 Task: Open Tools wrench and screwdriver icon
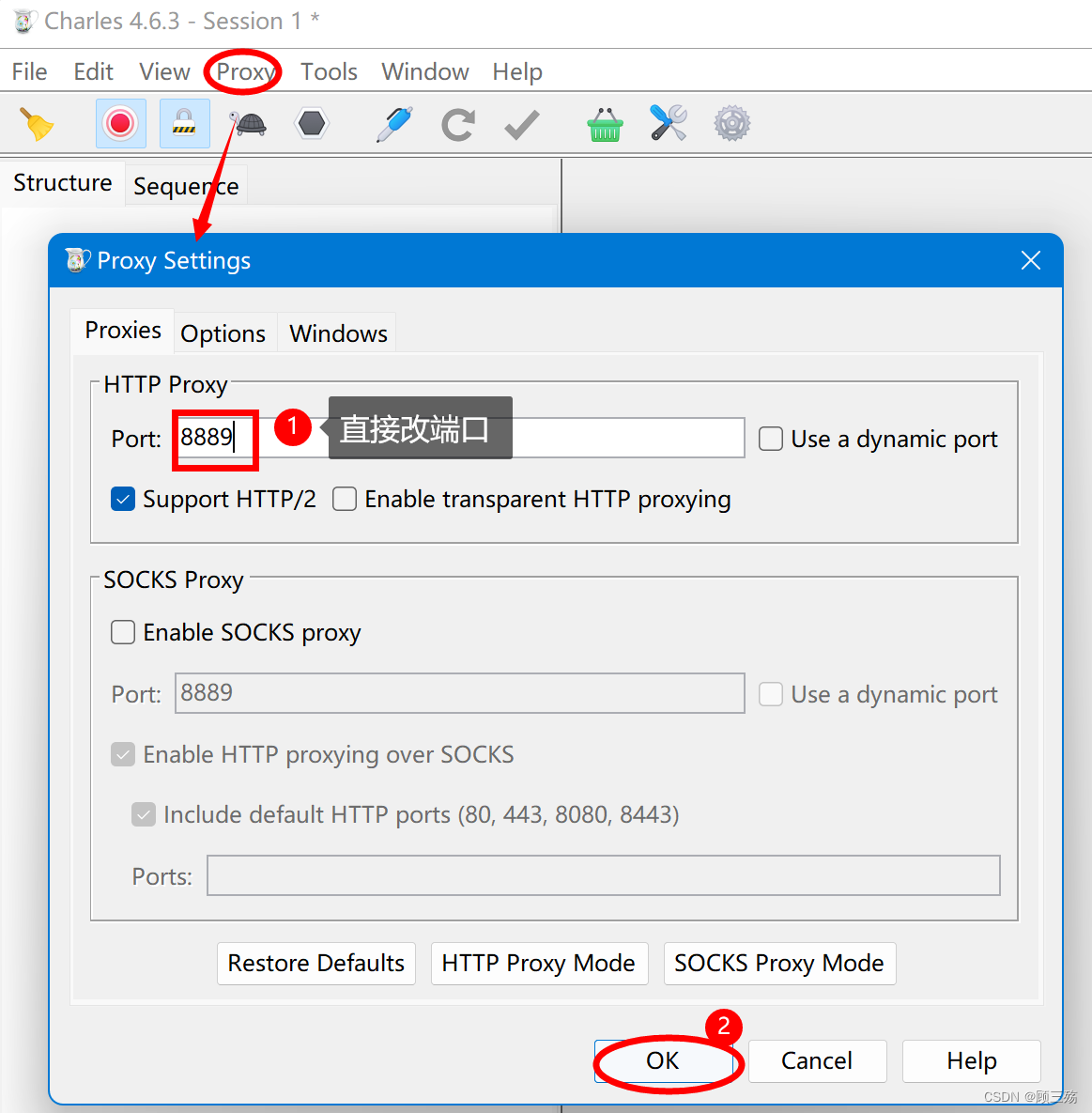[x=668, y=123]
